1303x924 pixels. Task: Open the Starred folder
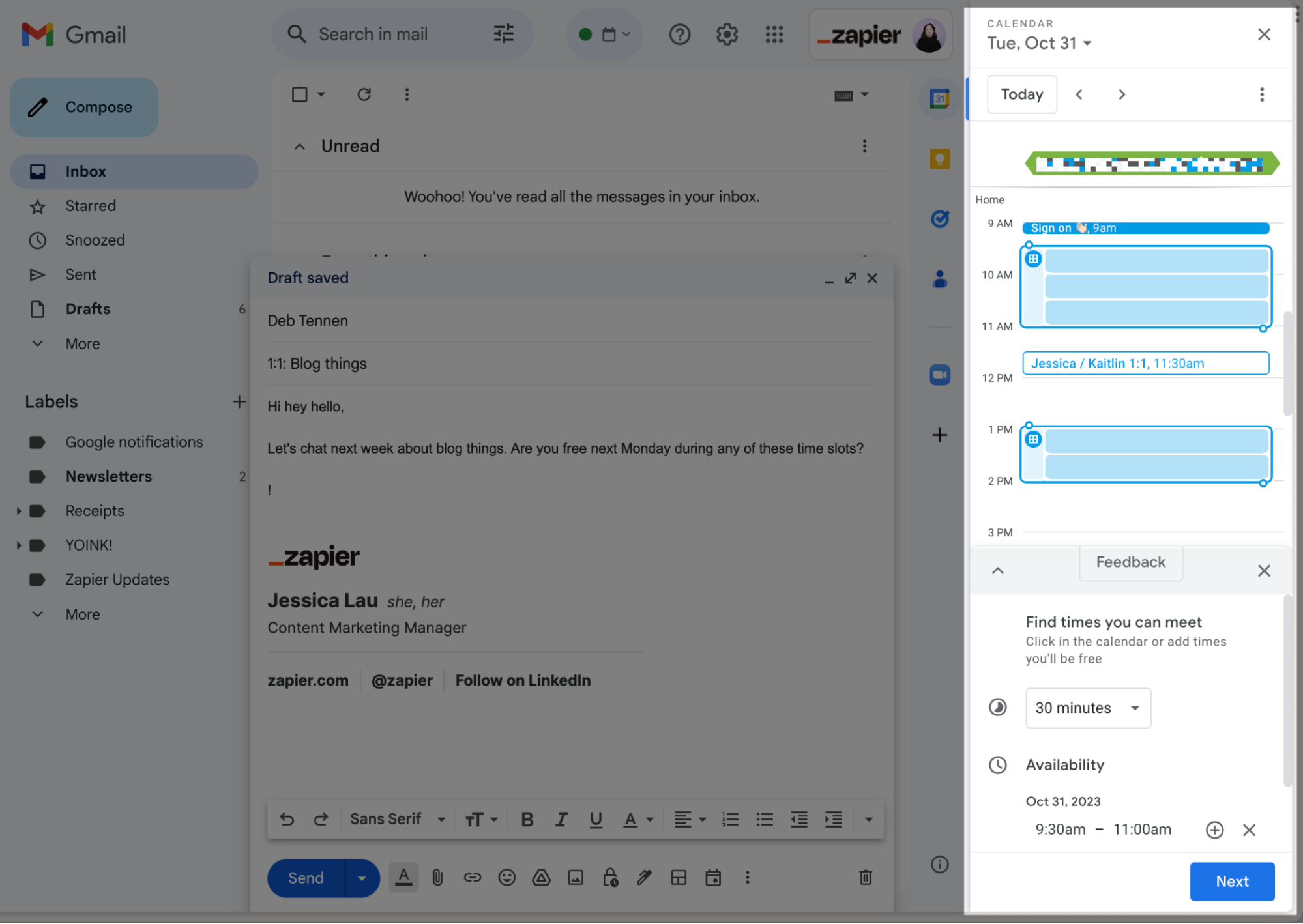tap(134, 206)
